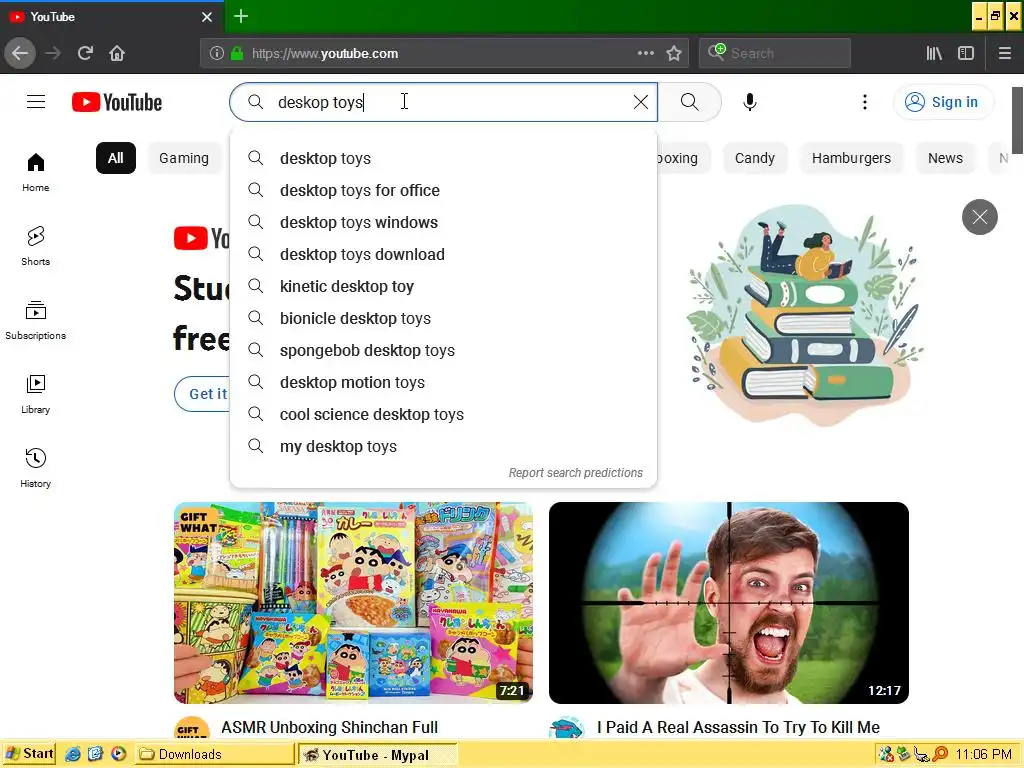Go to browser home page

(117, 54)
